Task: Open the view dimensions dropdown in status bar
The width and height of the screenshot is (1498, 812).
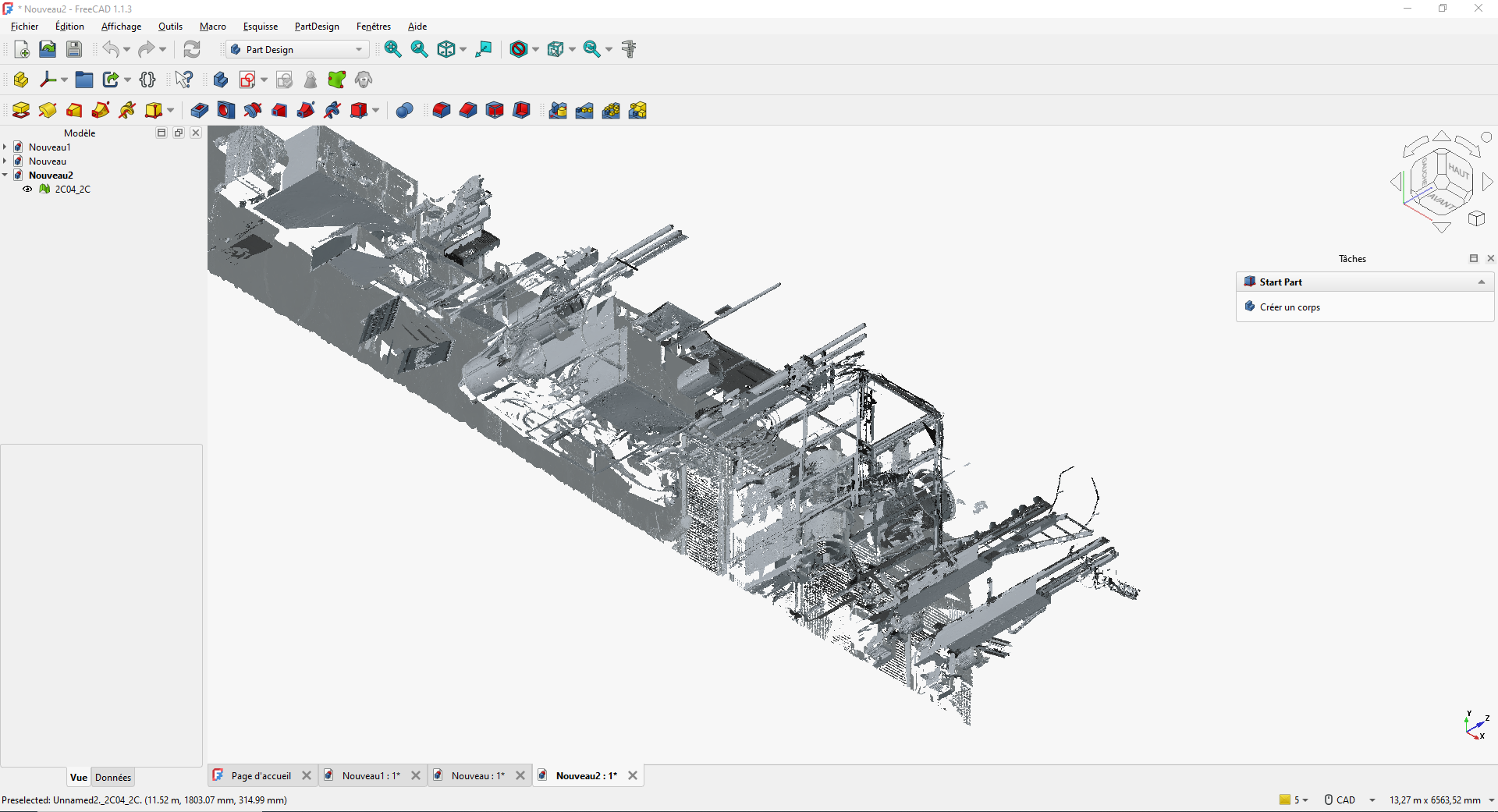Action: pos(1491,800)
